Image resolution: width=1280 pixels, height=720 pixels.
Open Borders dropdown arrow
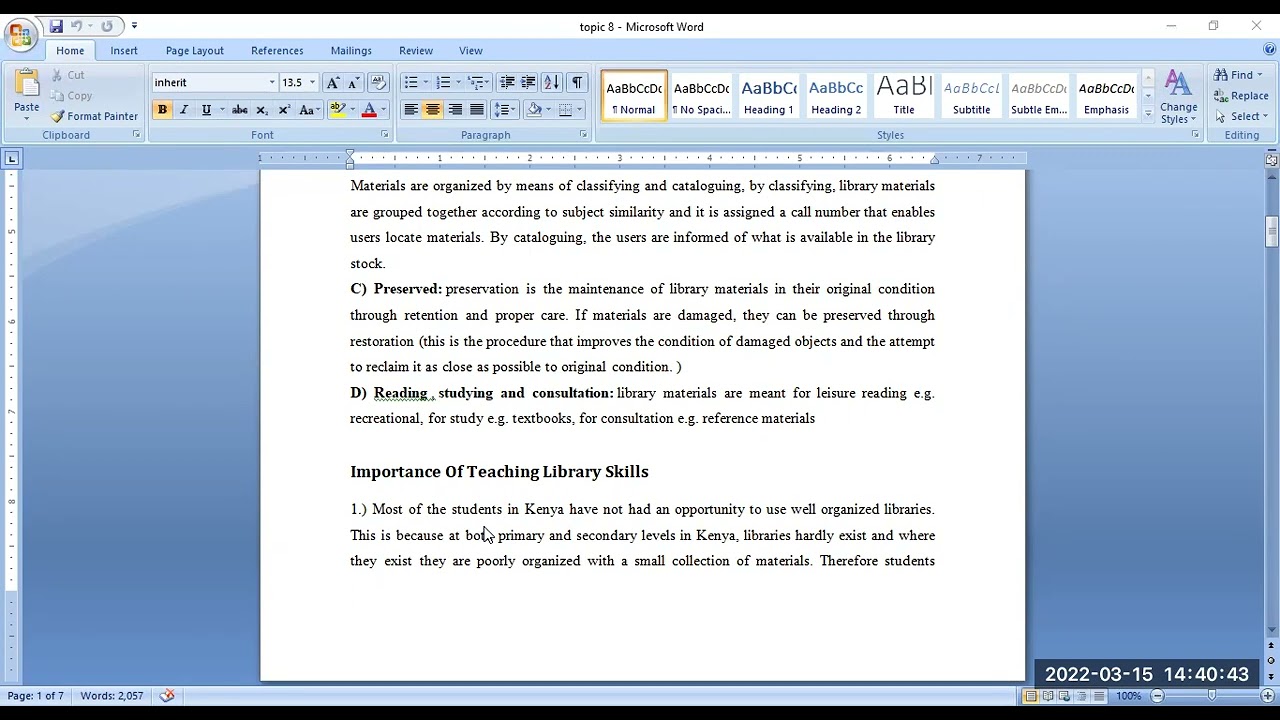pyautogui.click(x=580, y=110)
